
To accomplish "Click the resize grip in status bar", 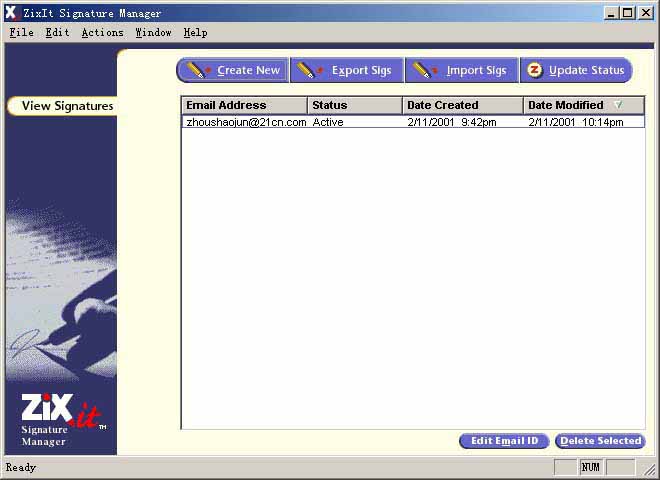I will [x=649, y=469].
